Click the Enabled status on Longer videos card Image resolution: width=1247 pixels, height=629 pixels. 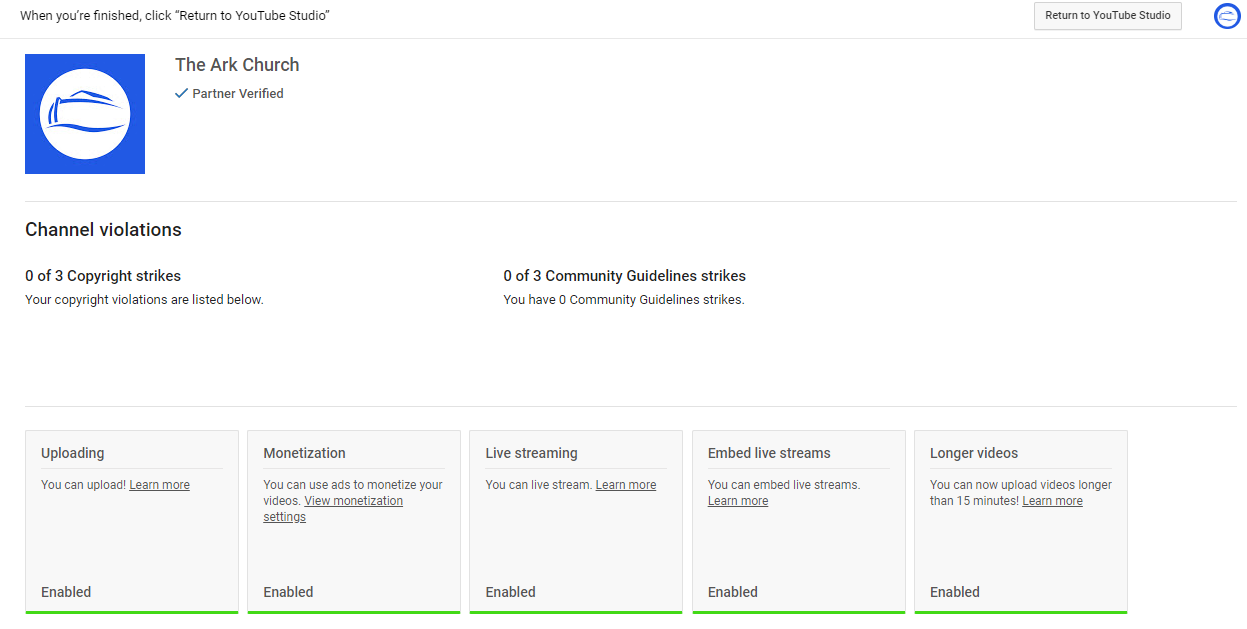coord(955,592)
